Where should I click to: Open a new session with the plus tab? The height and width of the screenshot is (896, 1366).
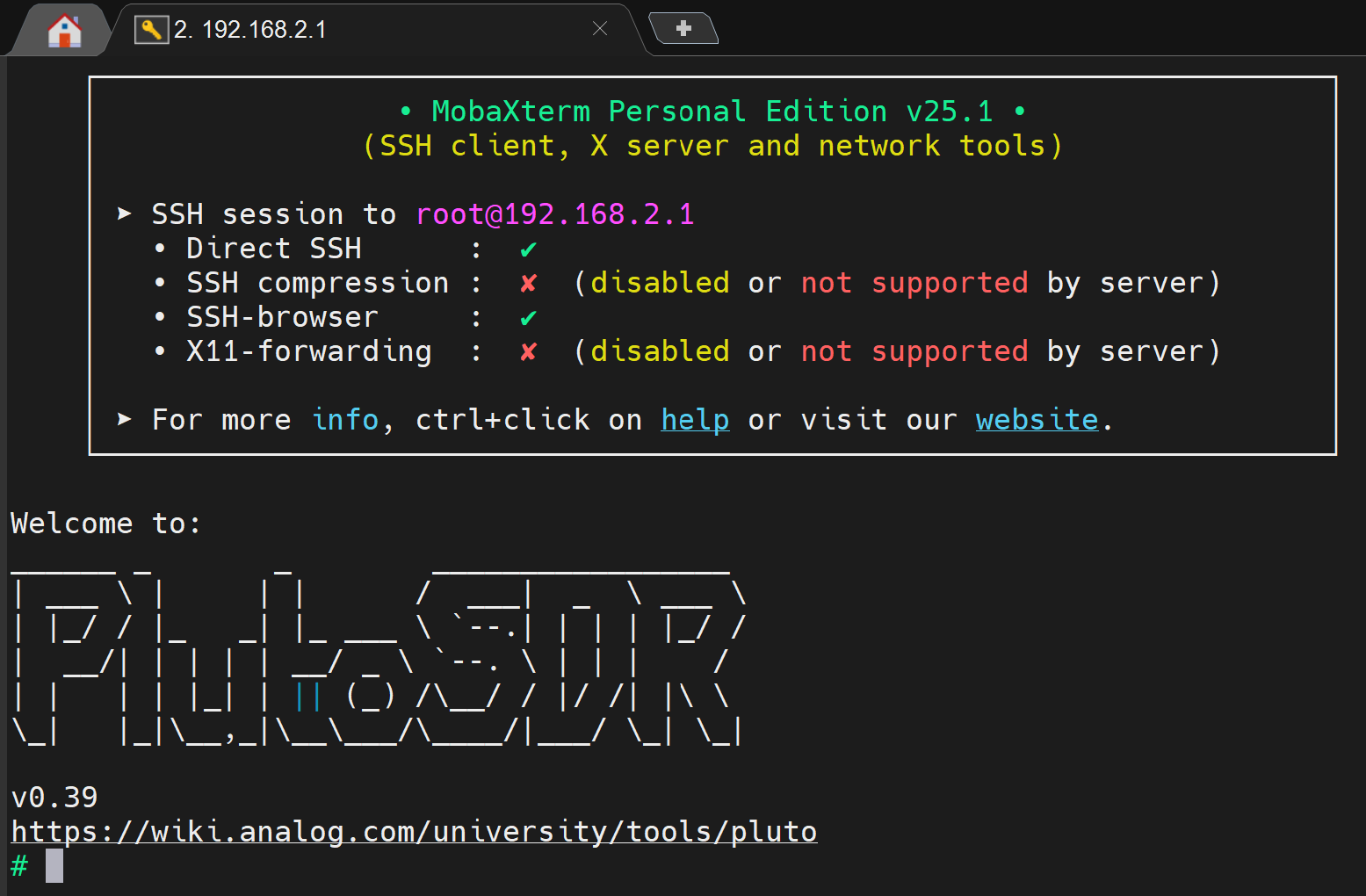click(683, 27)
